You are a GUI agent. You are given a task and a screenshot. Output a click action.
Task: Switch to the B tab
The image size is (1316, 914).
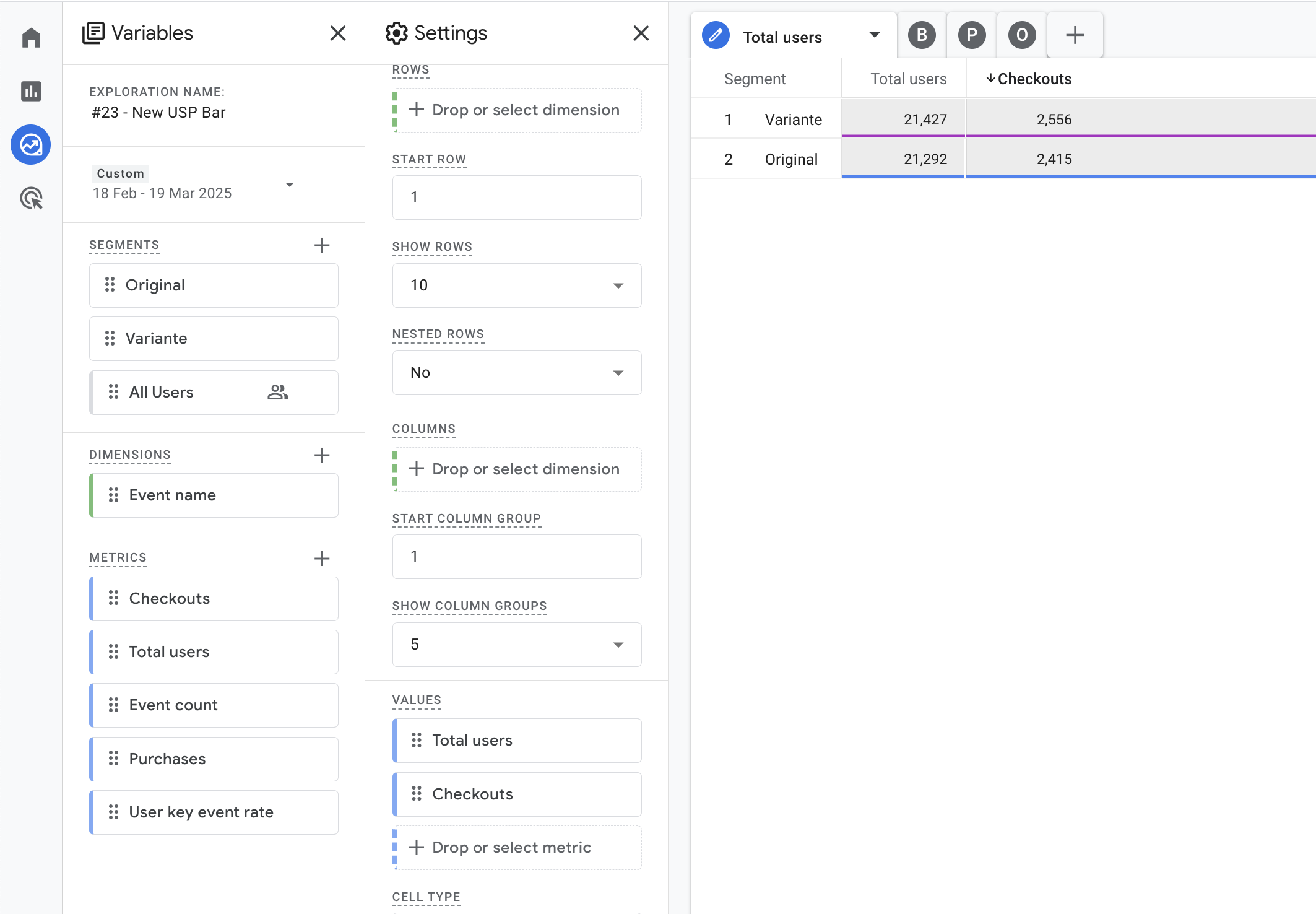coord(922,35)
